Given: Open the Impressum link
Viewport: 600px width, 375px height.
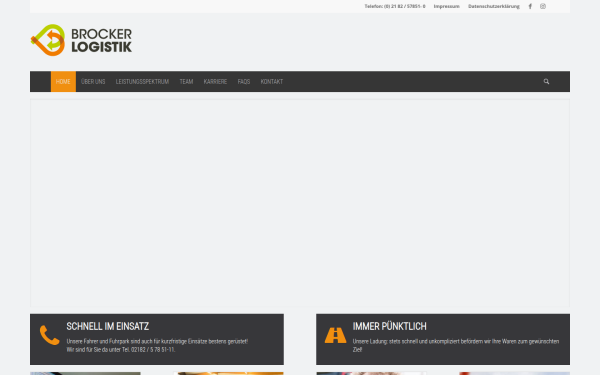Looking at the screenshot, I should (447, 6).
